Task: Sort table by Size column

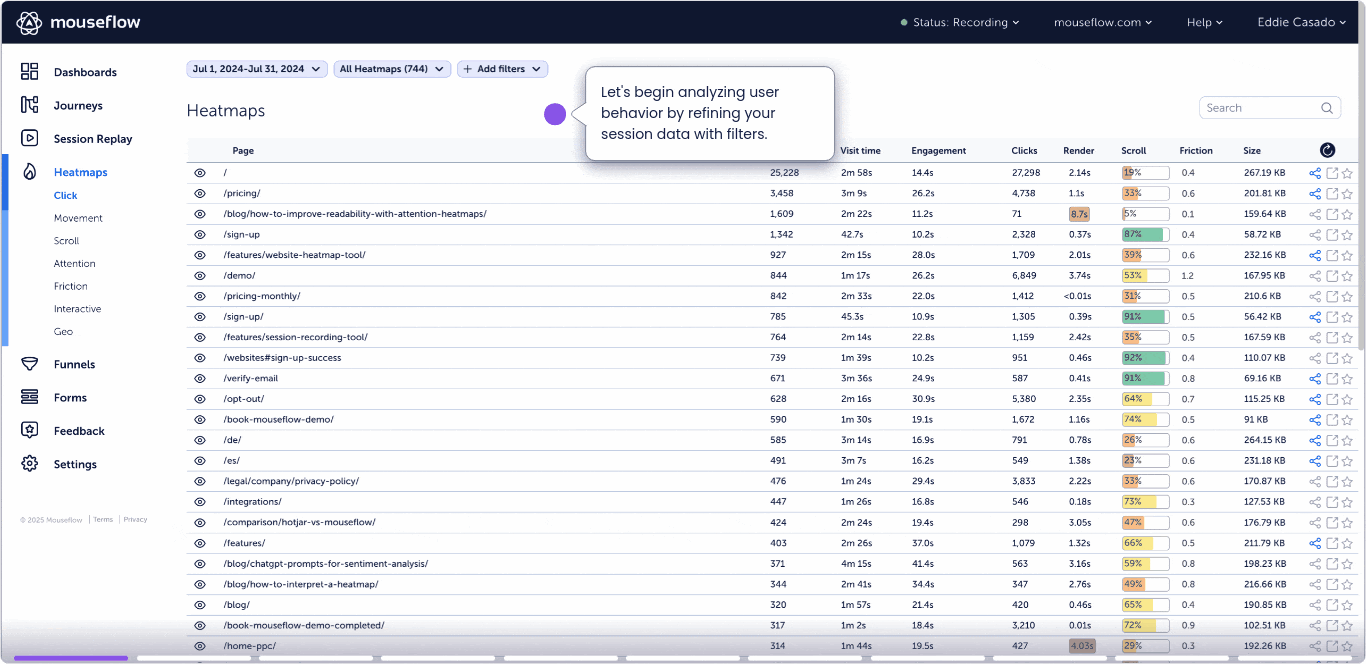Action: pyautogui.click(x=1252, y=151)
